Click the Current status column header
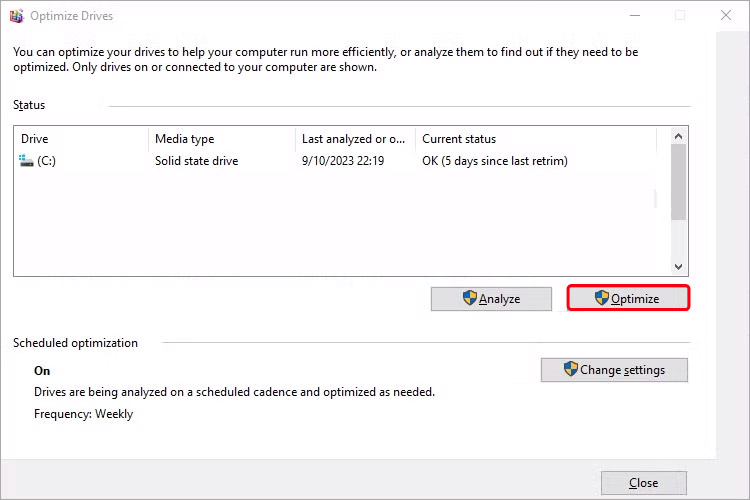The image size is (750, 500). click(535, 139)
